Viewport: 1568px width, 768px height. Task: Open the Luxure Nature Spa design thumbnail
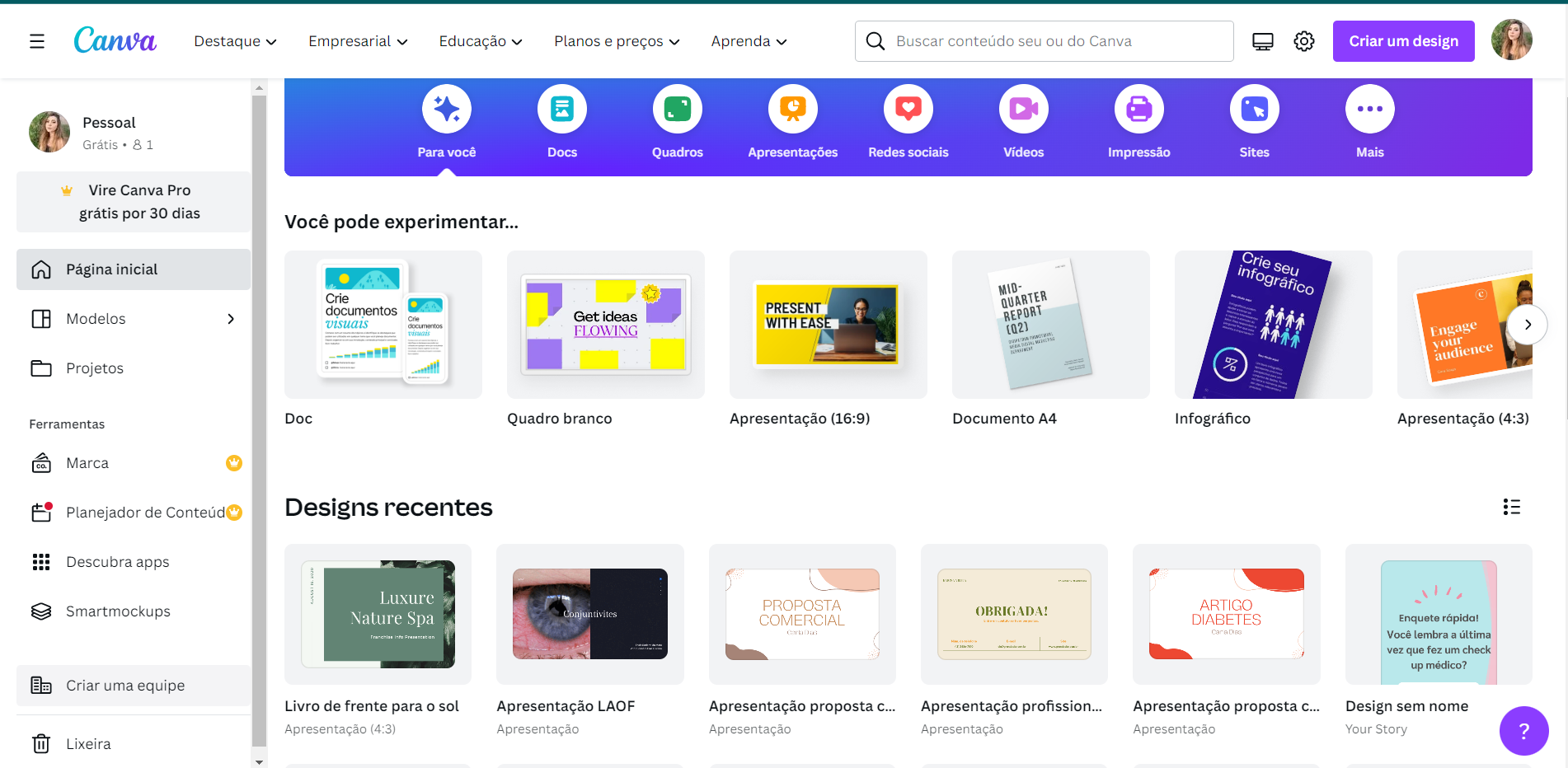[378, 614]
